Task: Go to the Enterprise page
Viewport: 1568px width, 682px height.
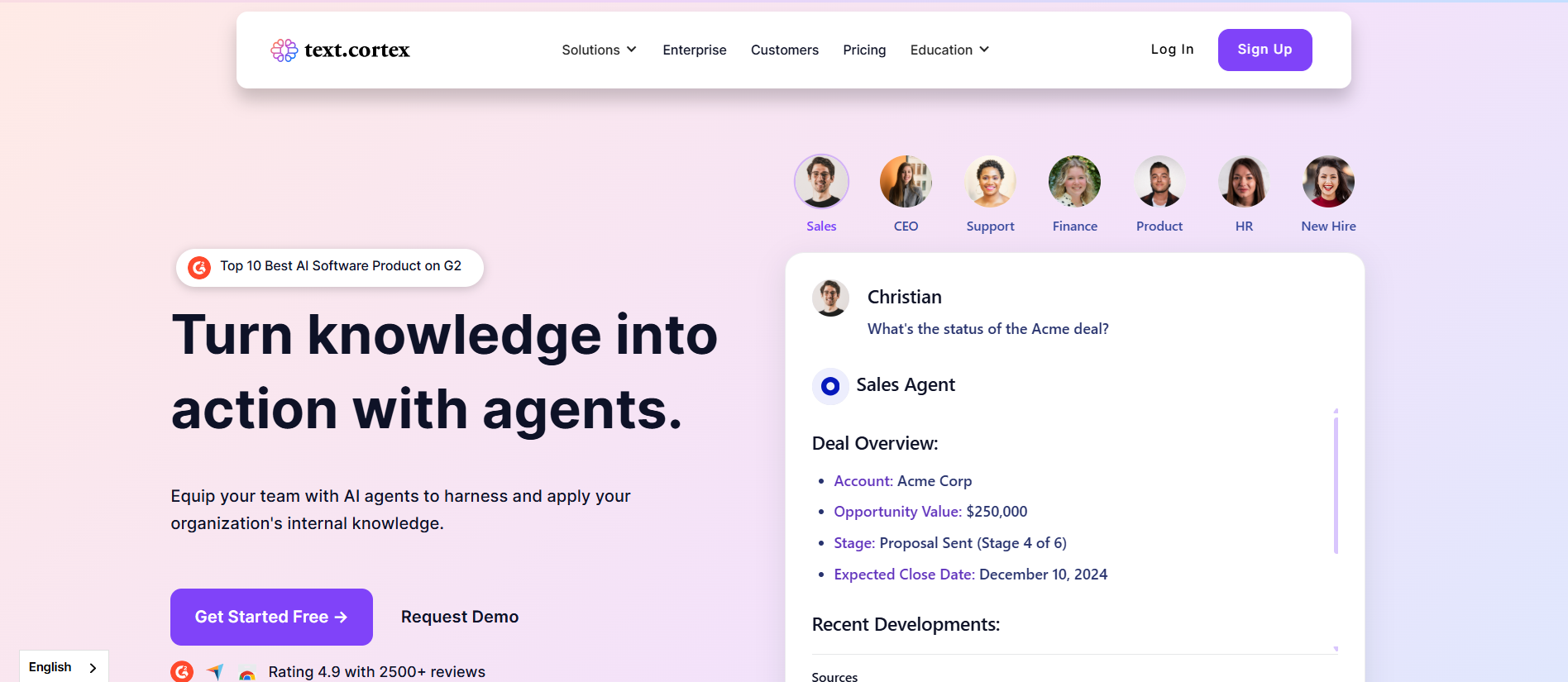Action: coord(694,50)
